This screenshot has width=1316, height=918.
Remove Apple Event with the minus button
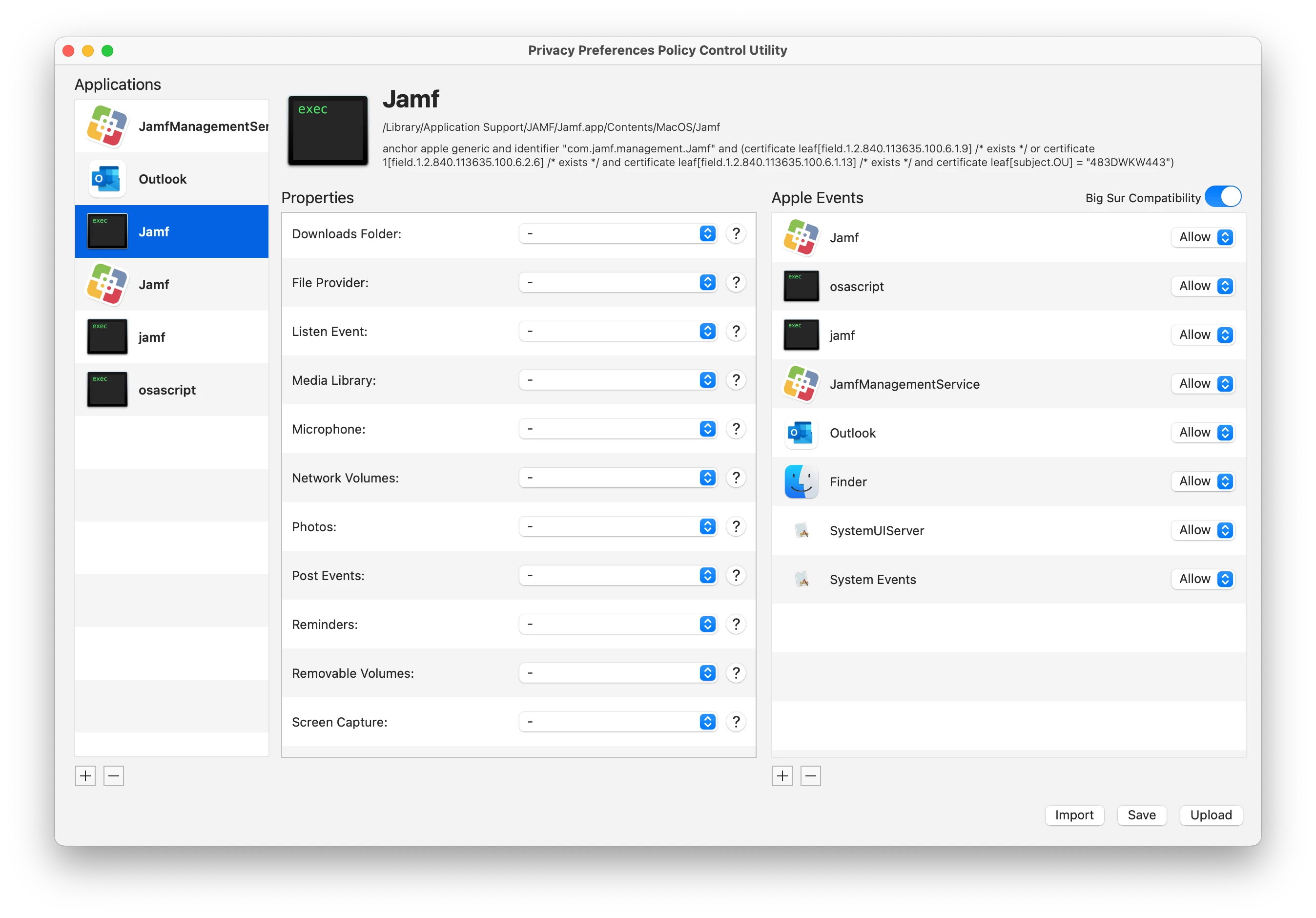[810, 776]
